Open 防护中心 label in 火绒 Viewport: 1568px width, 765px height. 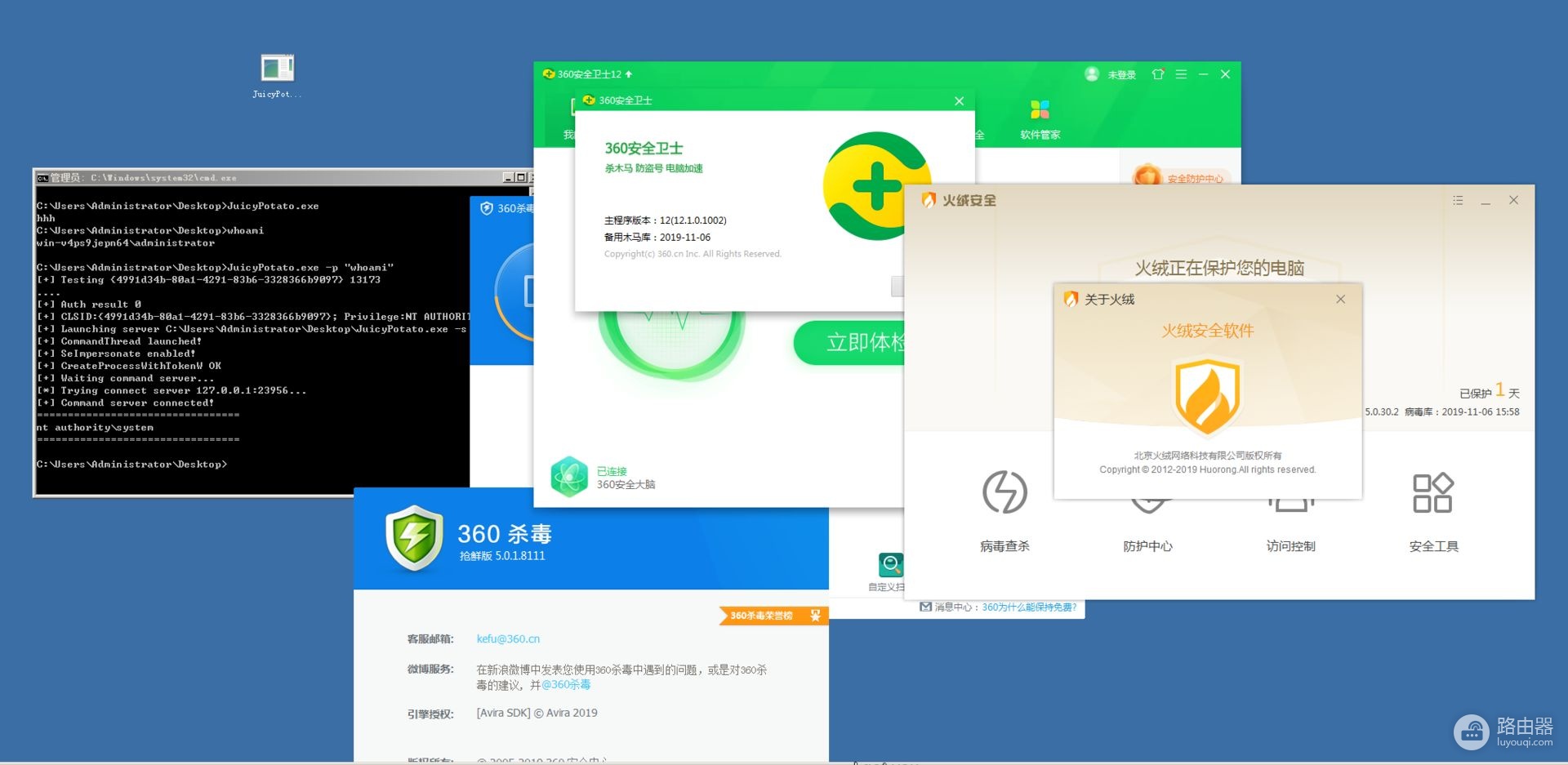click(x=1147, y=546)
